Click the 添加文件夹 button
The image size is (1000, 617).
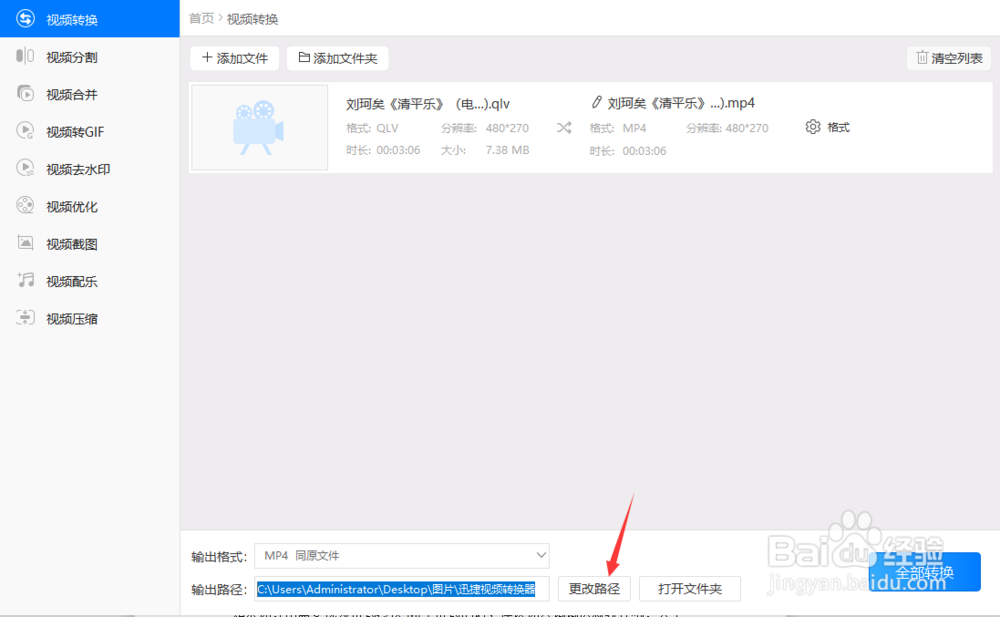tap(337, 58)
